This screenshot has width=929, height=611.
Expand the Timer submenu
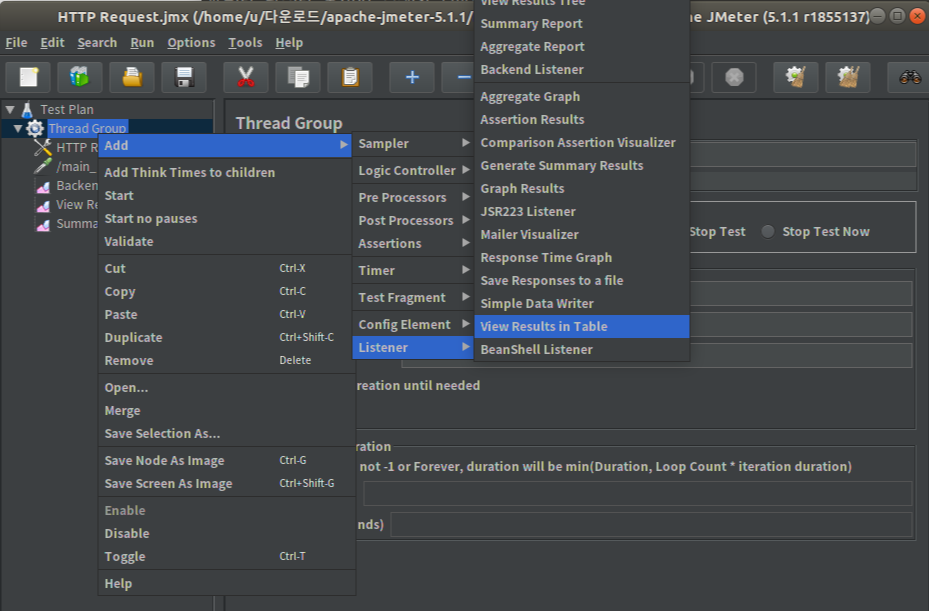click(x=413, y=270)
